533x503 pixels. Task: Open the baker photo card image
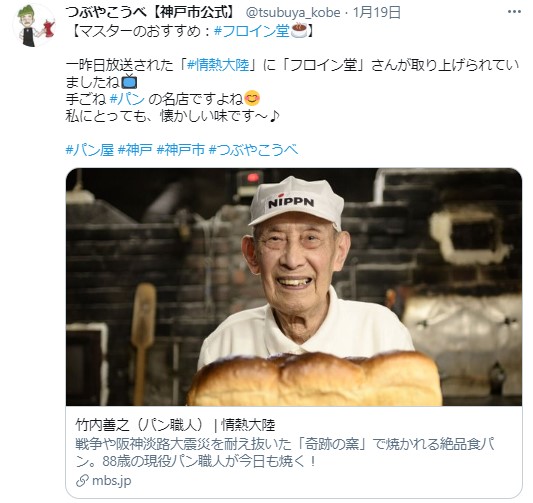point(294,287)
